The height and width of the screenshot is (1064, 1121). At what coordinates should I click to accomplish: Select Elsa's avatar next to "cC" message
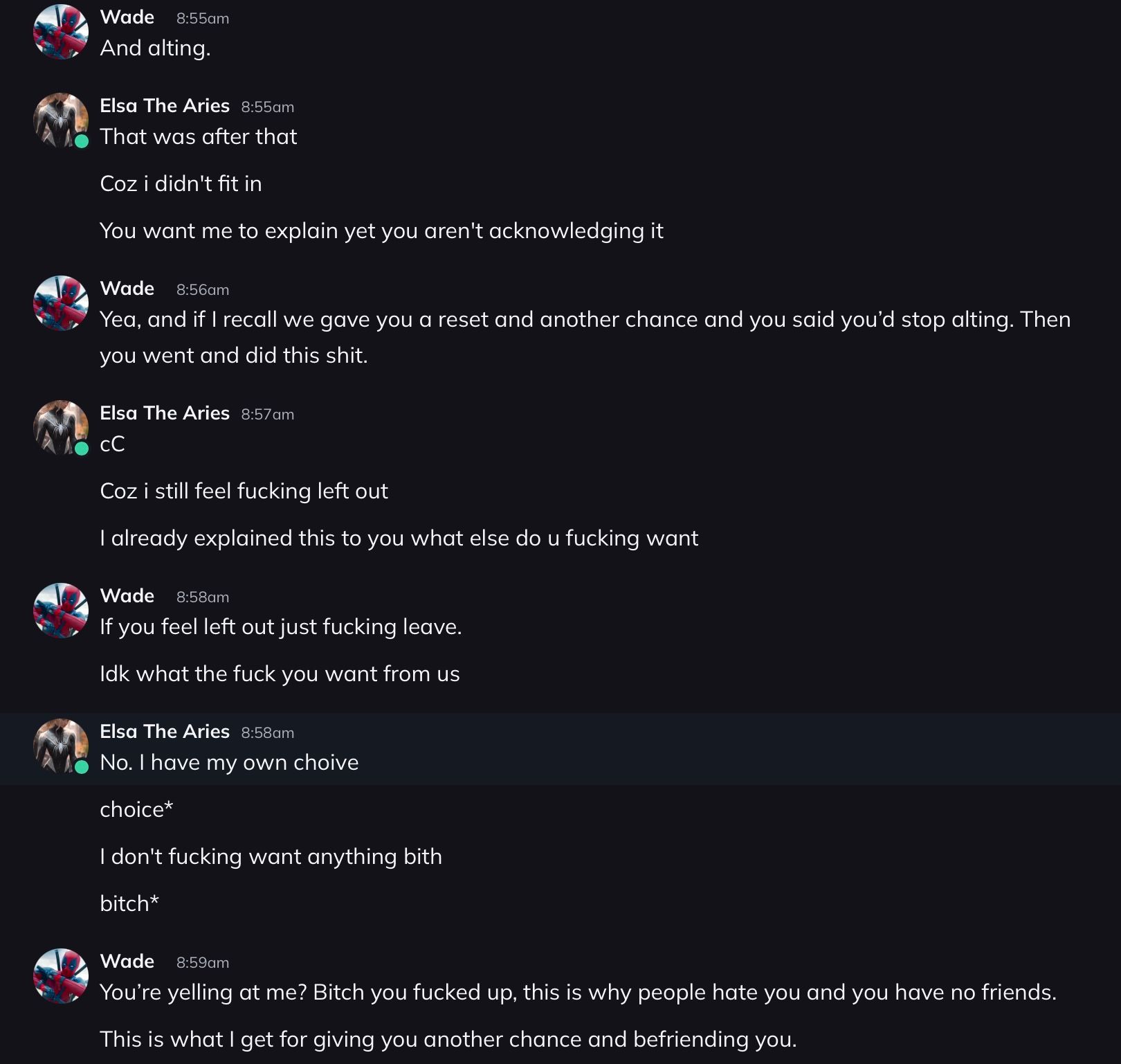click(61, 427)
